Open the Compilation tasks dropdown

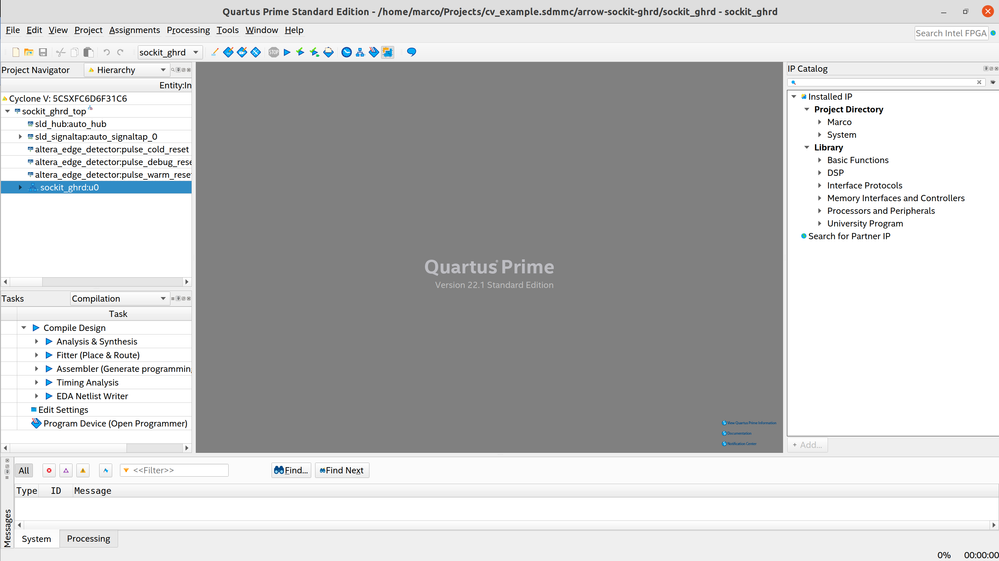tap(119, 299)
